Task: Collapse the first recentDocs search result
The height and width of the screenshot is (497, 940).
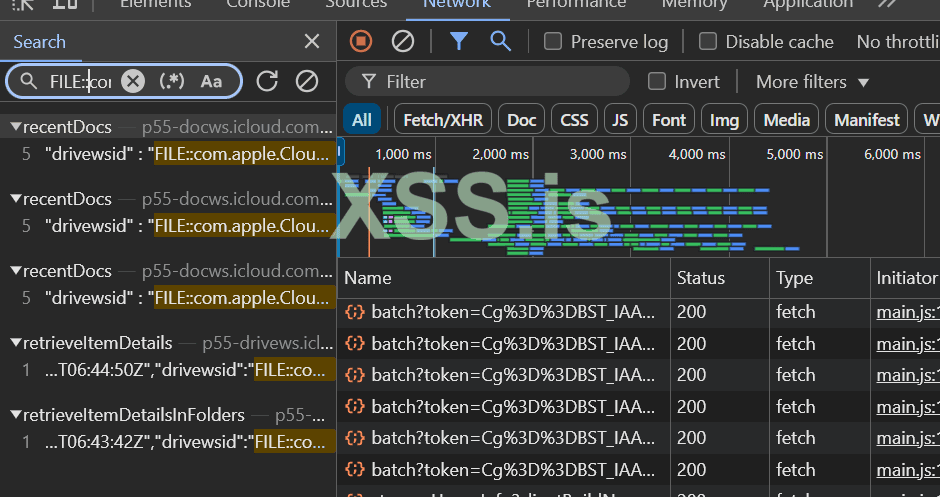Action: pyautogui.click(x=16, y=127)
